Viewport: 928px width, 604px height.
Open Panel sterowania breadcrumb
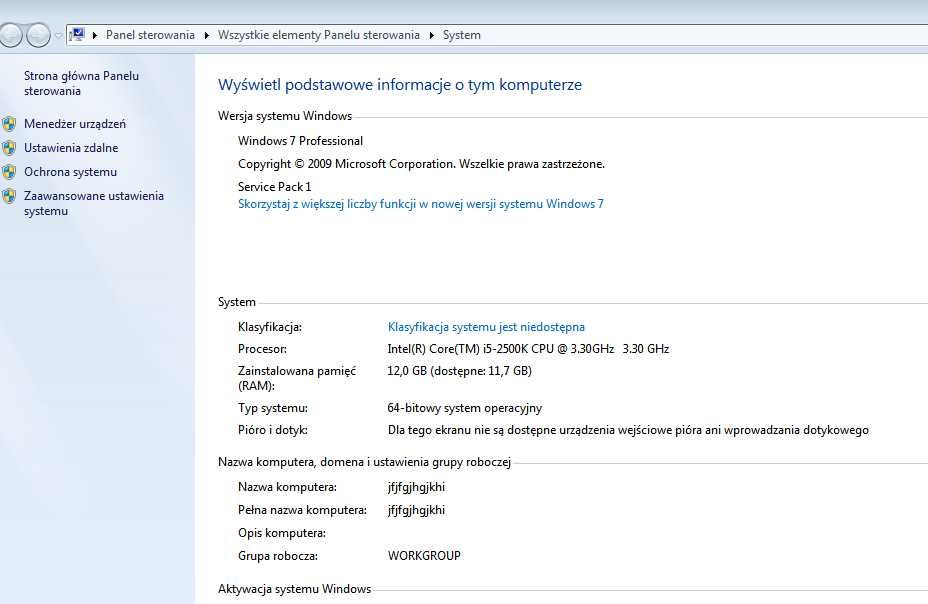click(150, 35)
